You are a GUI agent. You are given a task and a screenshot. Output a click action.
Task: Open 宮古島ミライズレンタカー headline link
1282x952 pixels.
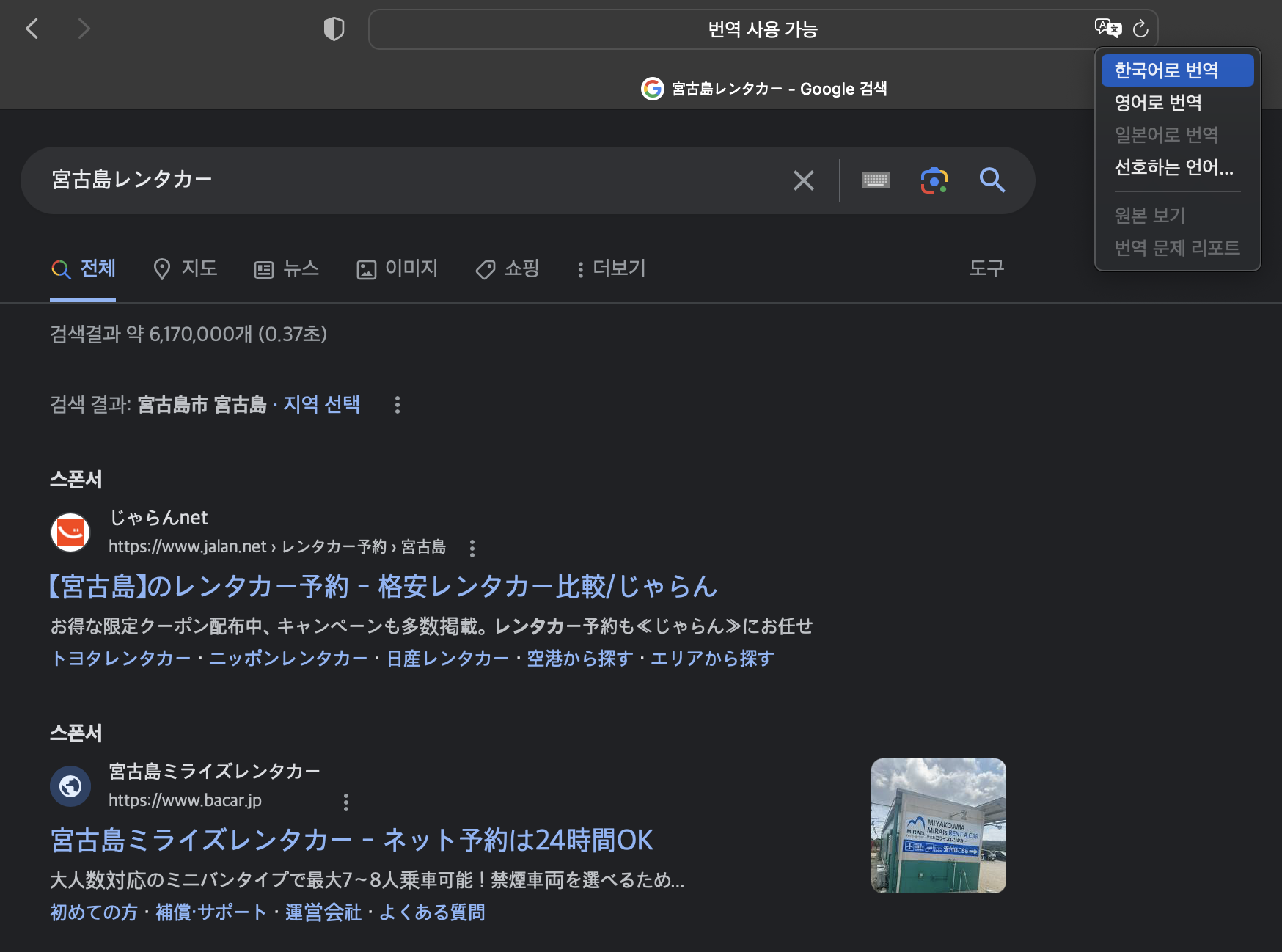click(x=351, y=841)
